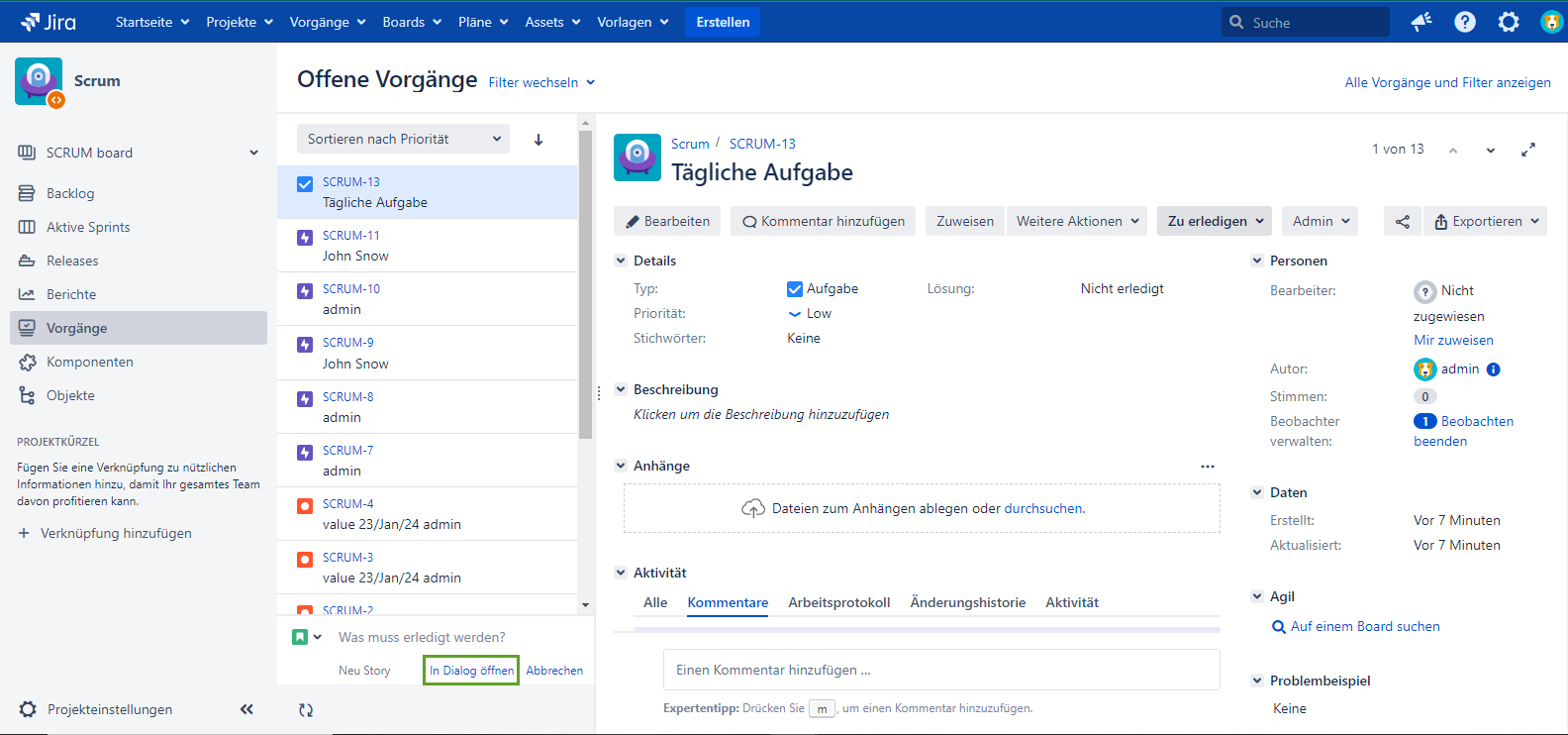This screenshot has height=735, width=1568.
Task: Switch to the Änderungshistorie tab
Action: coord(967,602)
